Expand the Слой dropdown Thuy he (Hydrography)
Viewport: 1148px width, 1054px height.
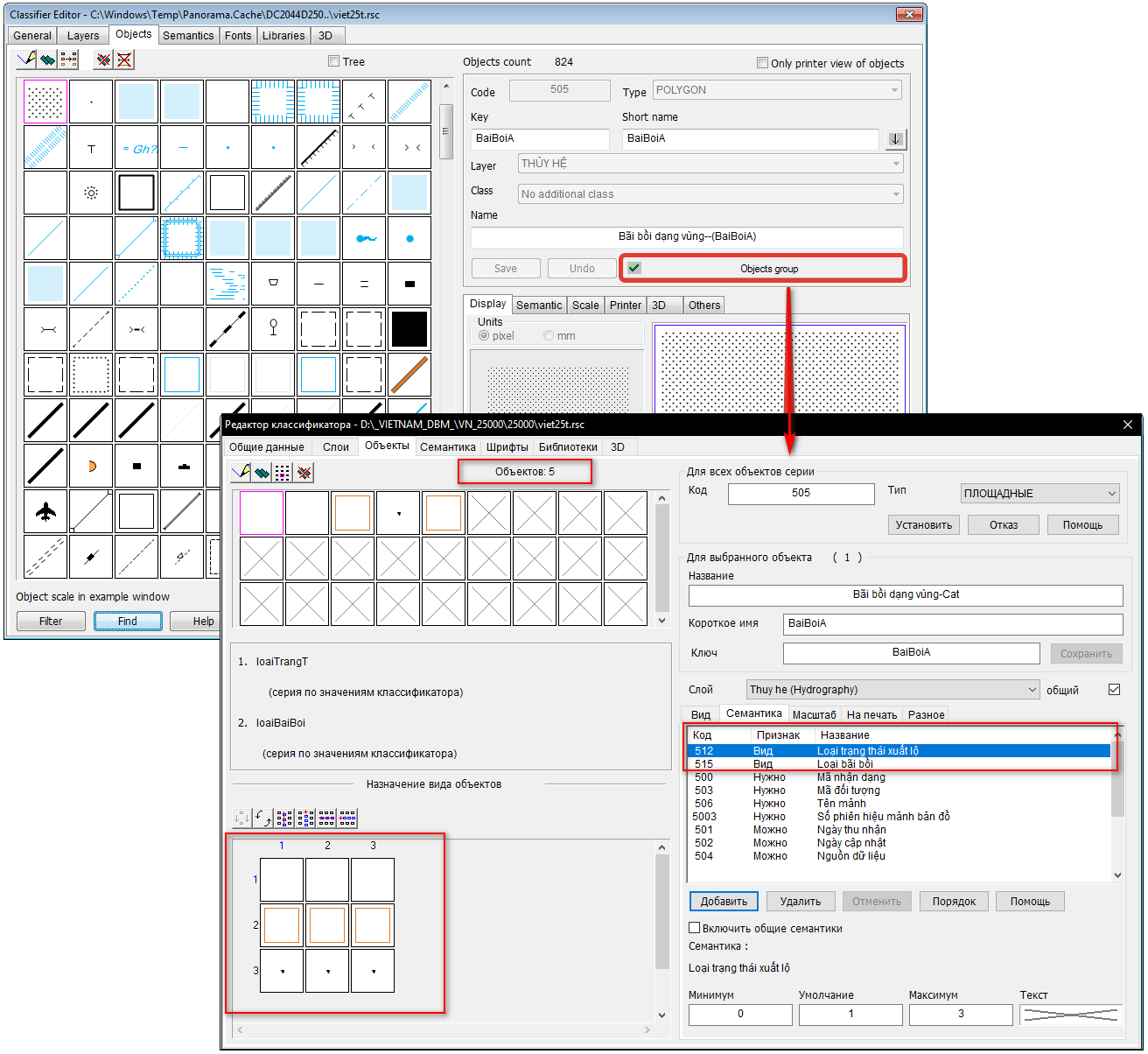click(x=892, y=690)
